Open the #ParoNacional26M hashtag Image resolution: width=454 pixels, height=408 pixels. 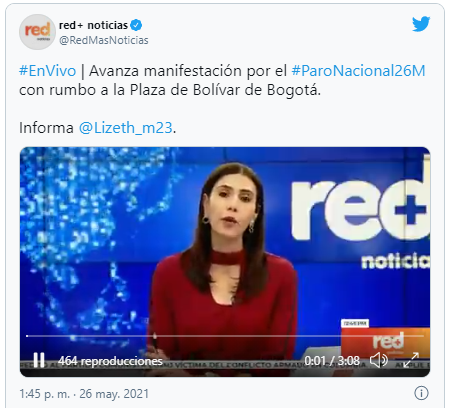pyautogui.click(x=358, y=71)
